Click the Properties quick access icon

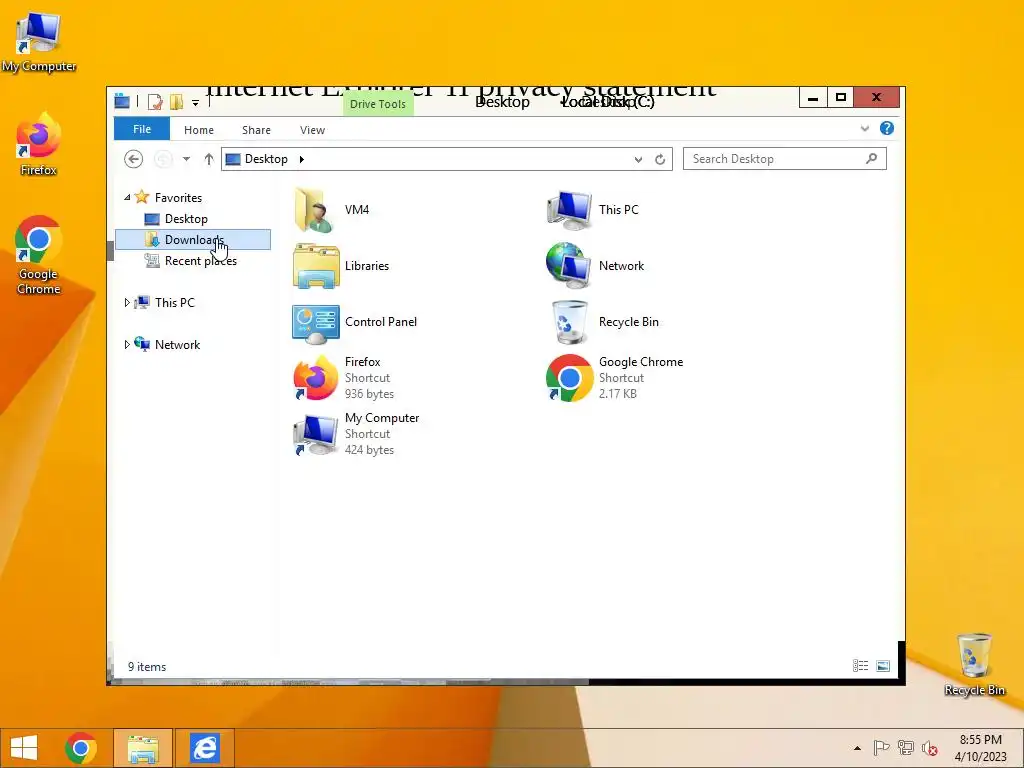click(155, 102)
